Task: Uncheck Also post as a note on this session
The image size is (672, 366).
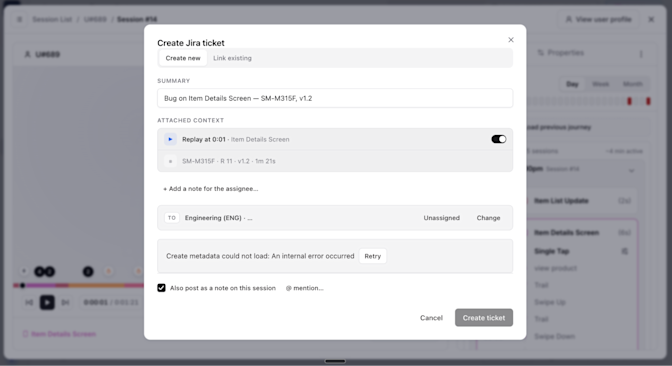Action: coord(161,288)
